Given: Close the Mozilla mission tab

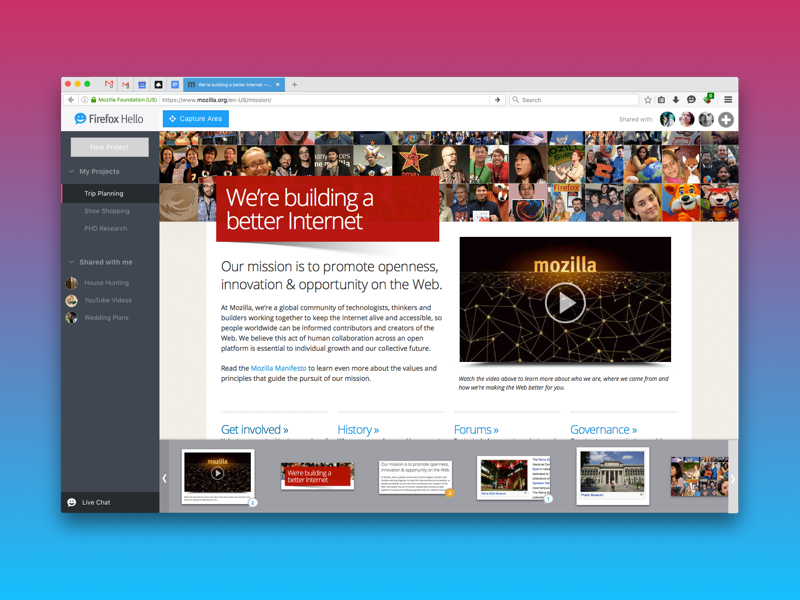Looking at the screenshot, I should coord(278,85).
